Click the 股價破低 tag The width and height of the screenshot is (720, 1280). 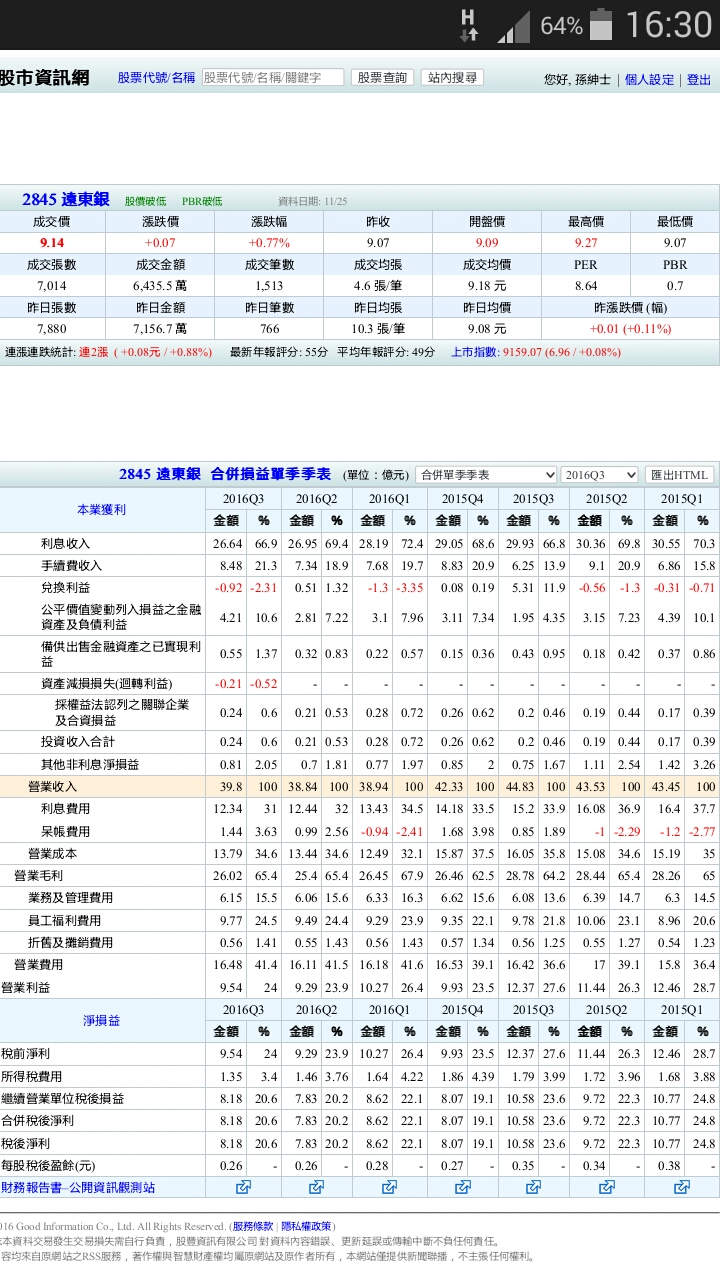click(x=145, y=201)
